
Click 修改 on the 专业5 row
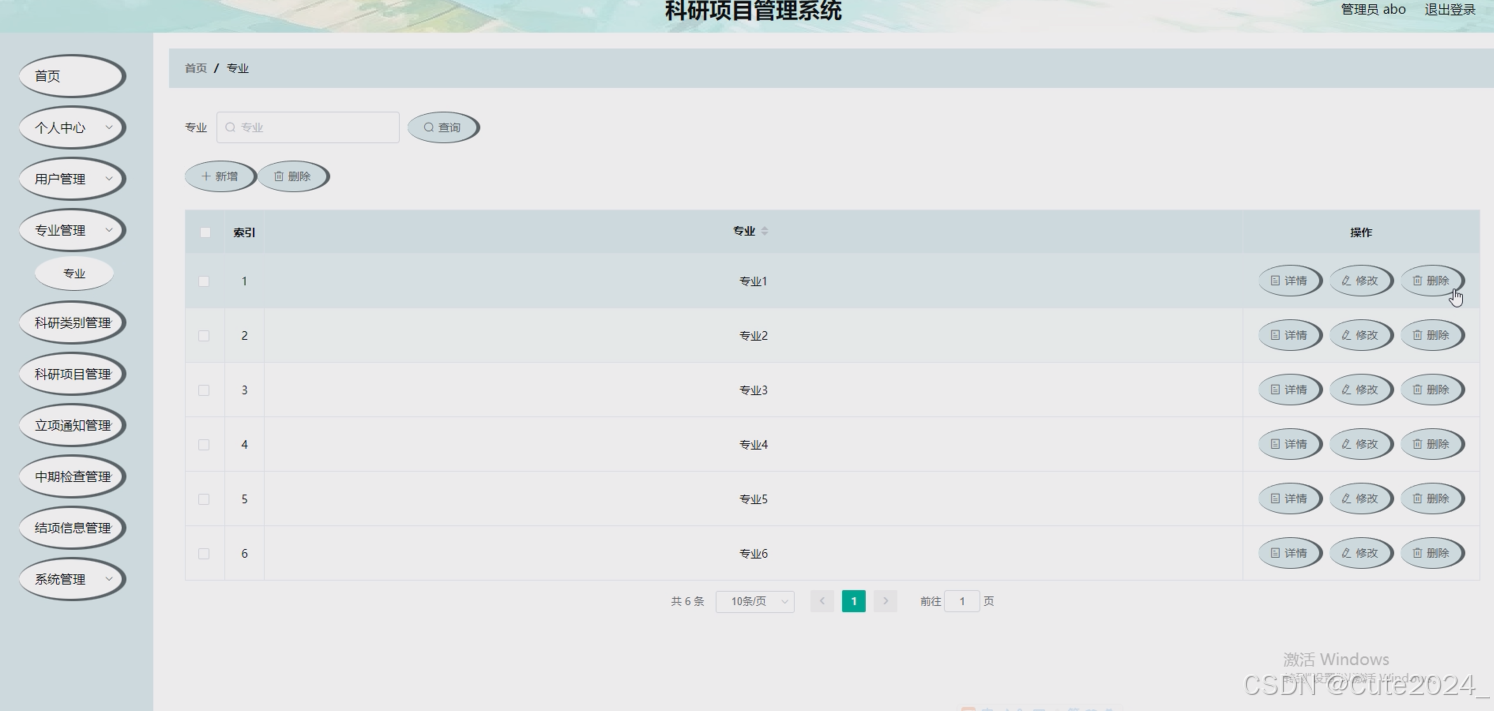(x=1361, y=498)
